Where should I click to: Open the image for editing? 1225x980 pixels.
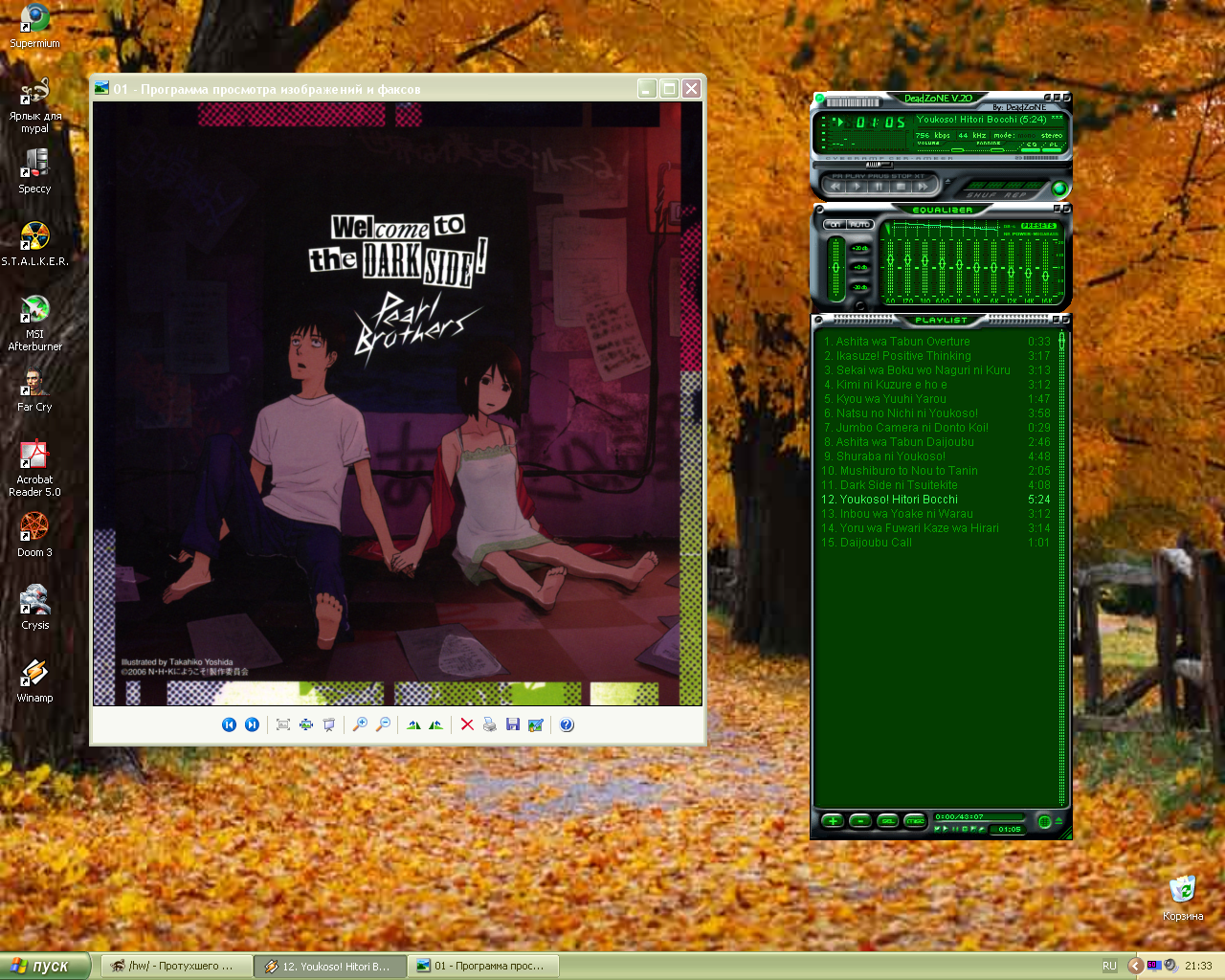(536, 724)
